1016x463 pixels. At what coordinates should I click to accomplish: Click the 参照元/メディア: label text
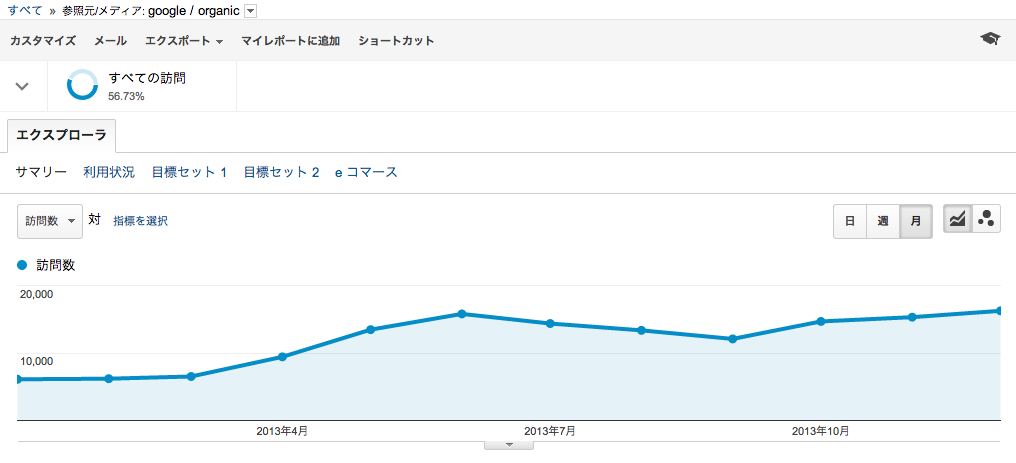tap(104, 11)
